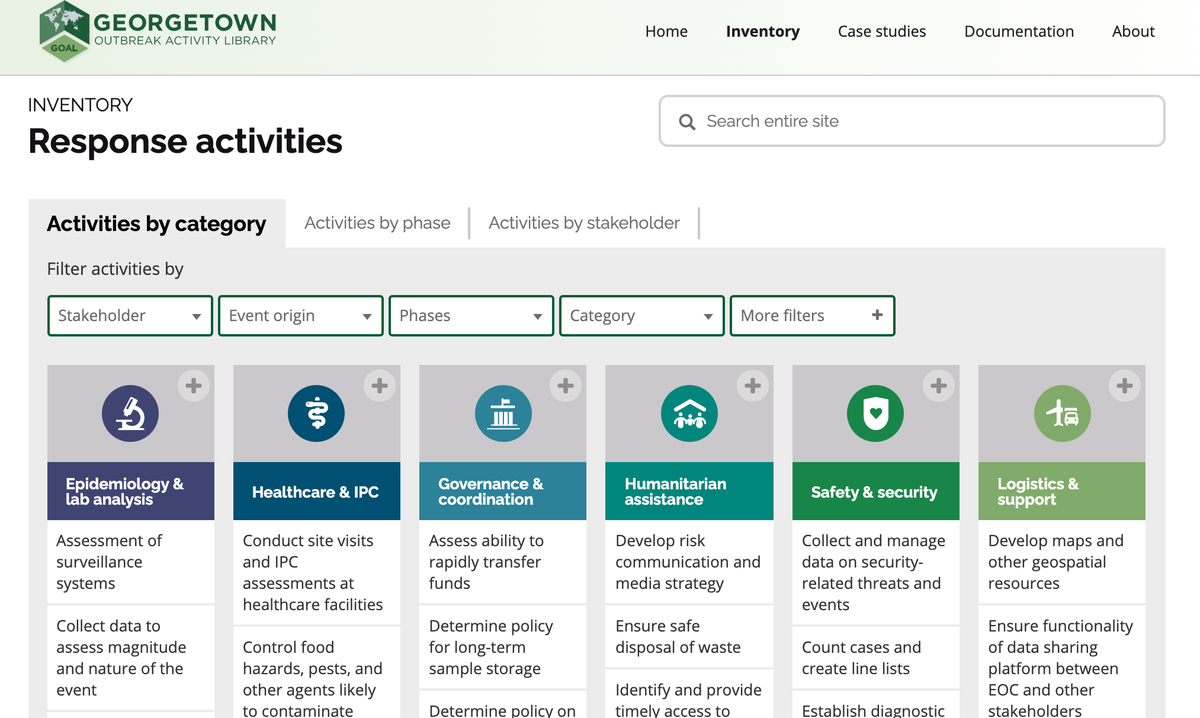Open Conduct site visits and IPC assessments
Screen dimensions: 1200x718
[x=317, y=573]
